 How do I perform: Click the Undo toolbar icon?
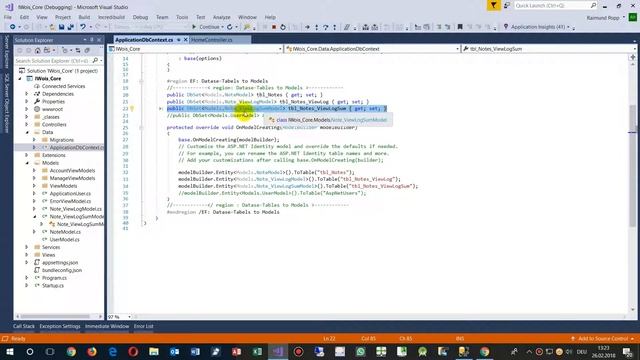point(83,27)
